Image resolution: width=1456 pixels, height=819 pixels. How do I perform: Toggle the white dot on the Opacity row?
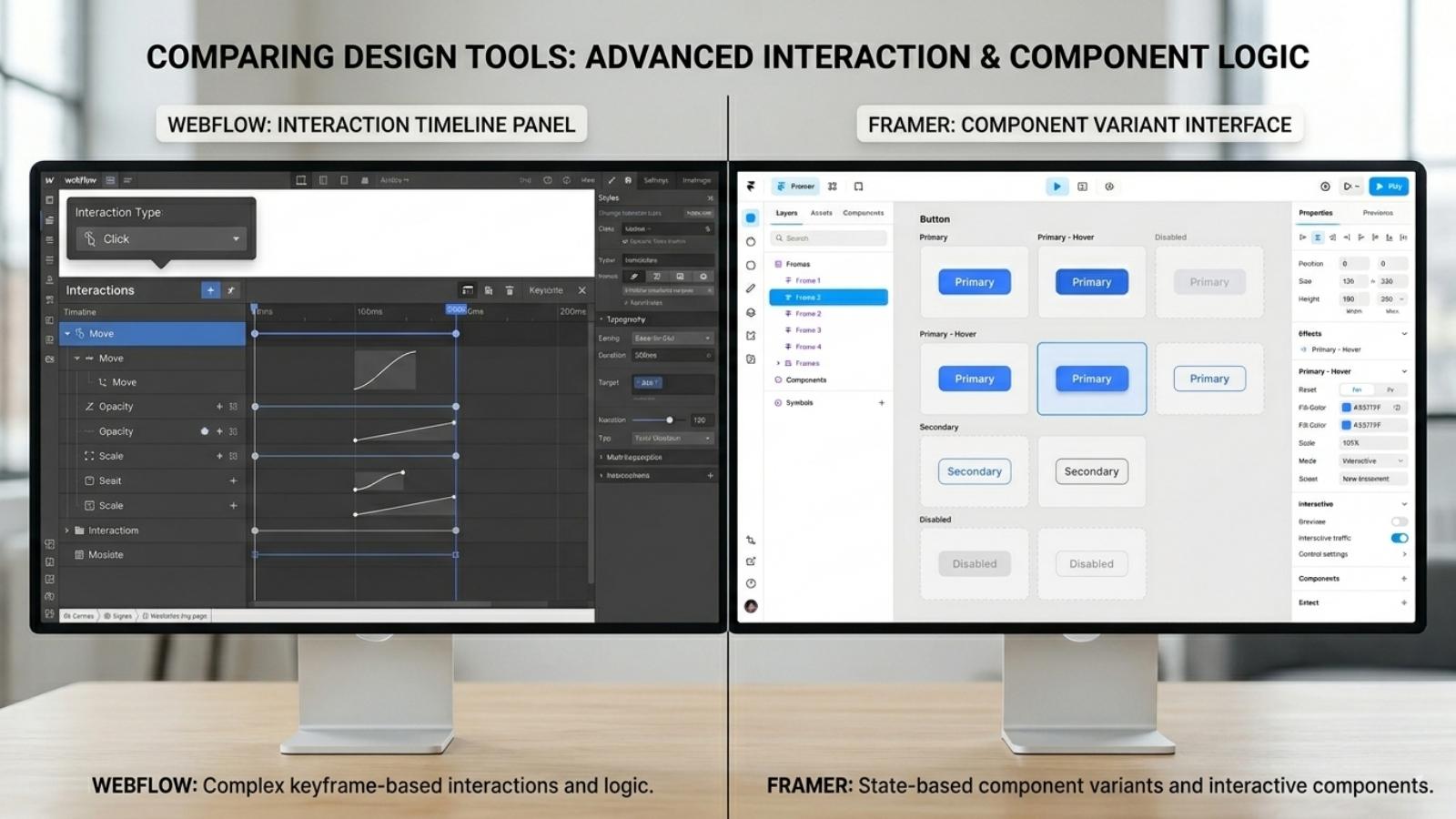coord(205,431)
